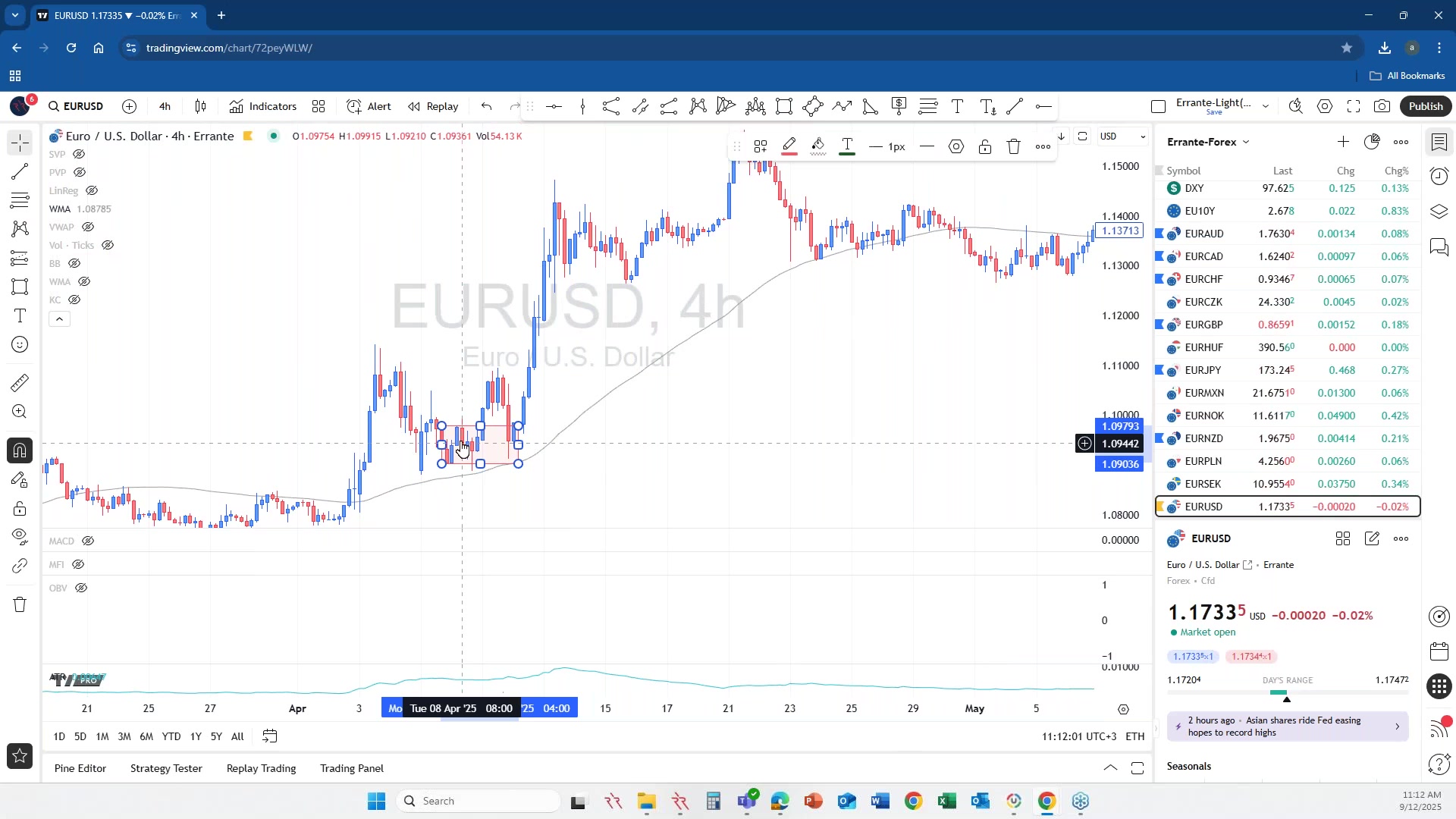Viewport: 1456px width, 819px height.
Task: Open the economic calendar panel
Action: (1439, 651)
